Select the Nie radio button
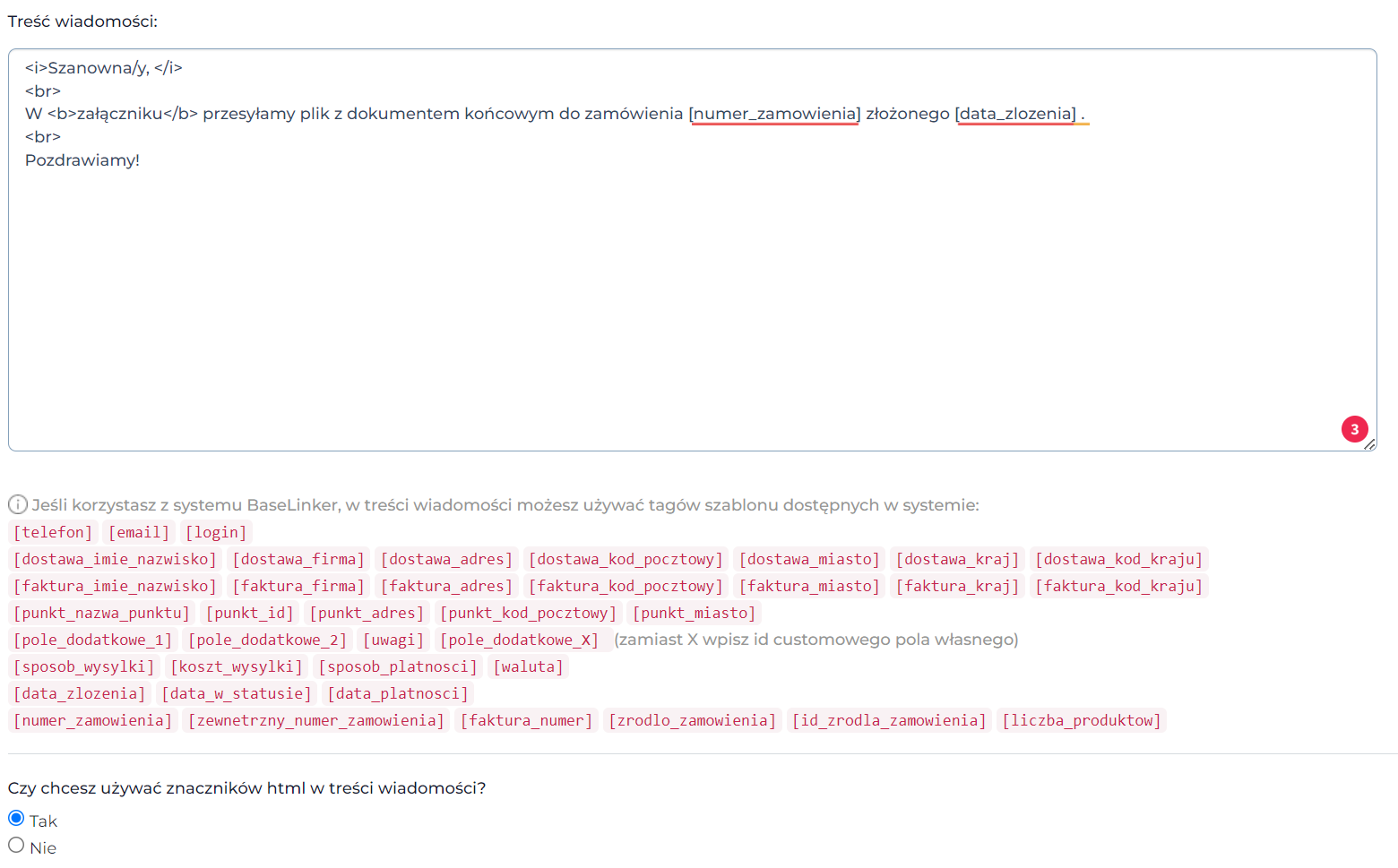Screen dimensions: 1398x868 [16, 845]
